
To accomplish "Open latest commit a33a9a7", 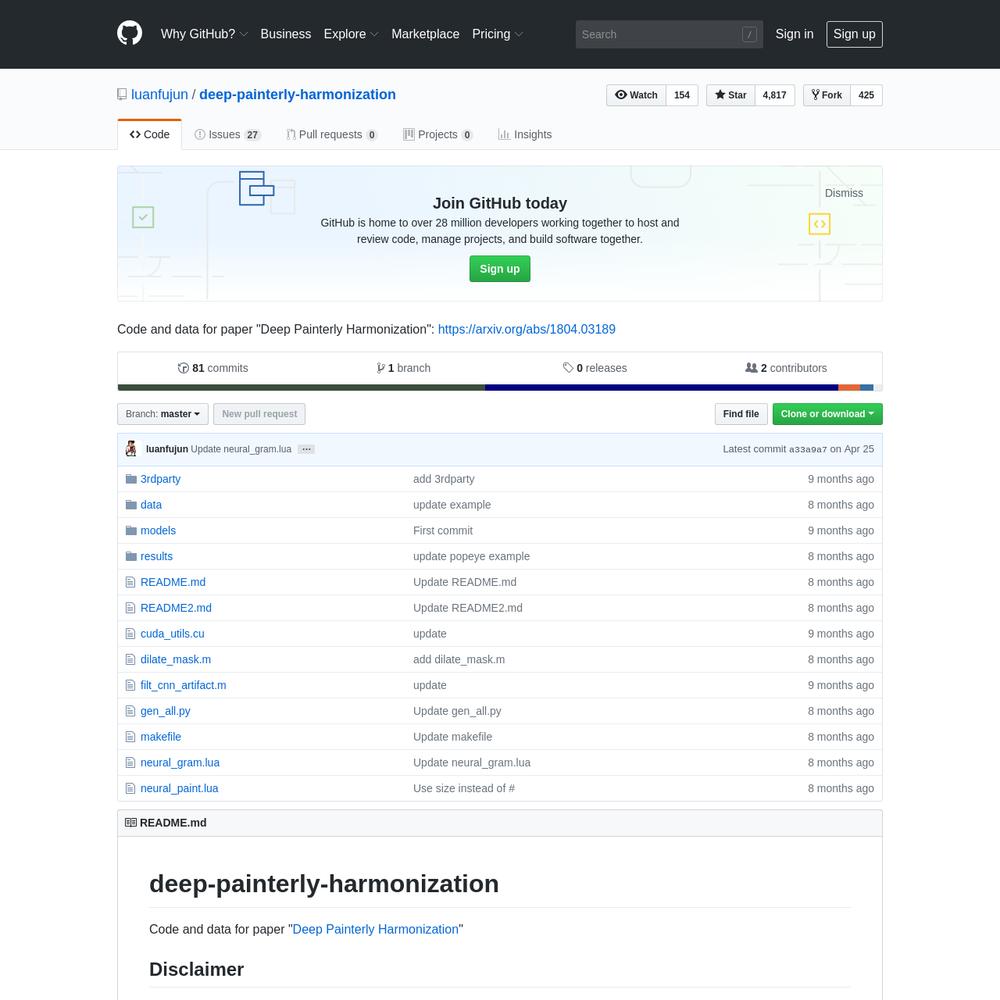I will coord(807,450).
